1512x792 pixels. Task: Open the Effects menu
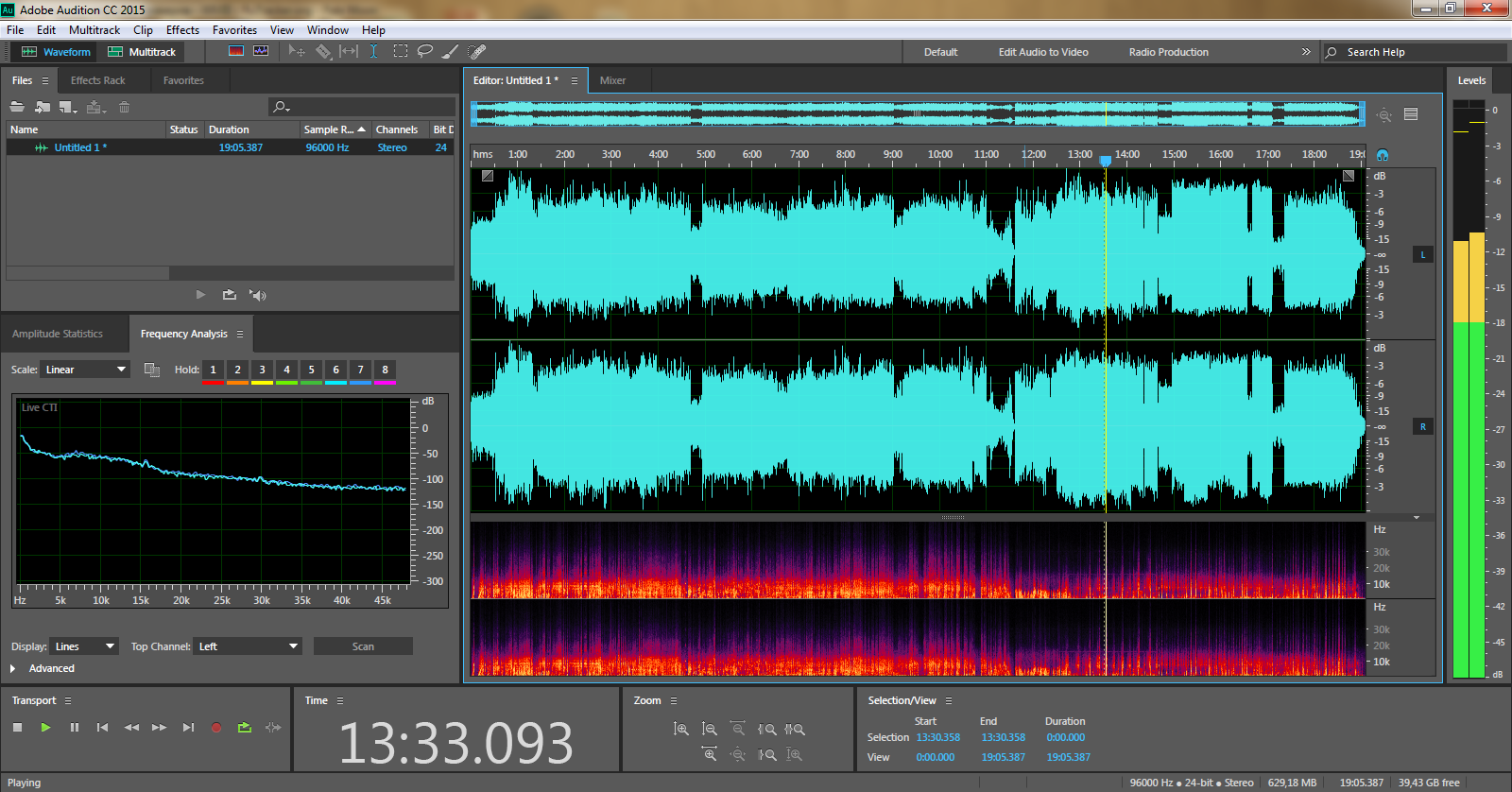click(x=182, y=30)
